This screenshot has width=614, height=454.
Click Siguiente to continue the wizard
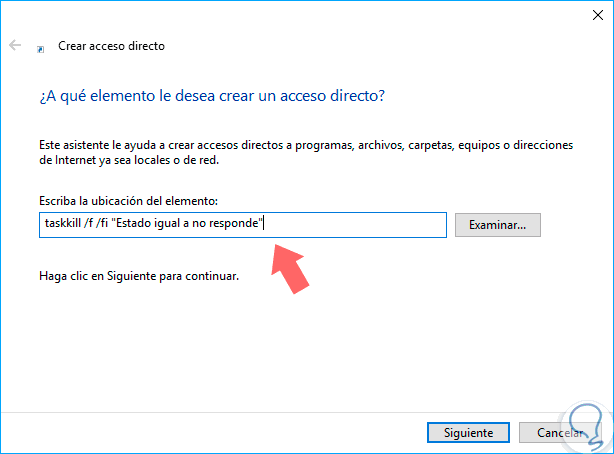coord(461,433)
